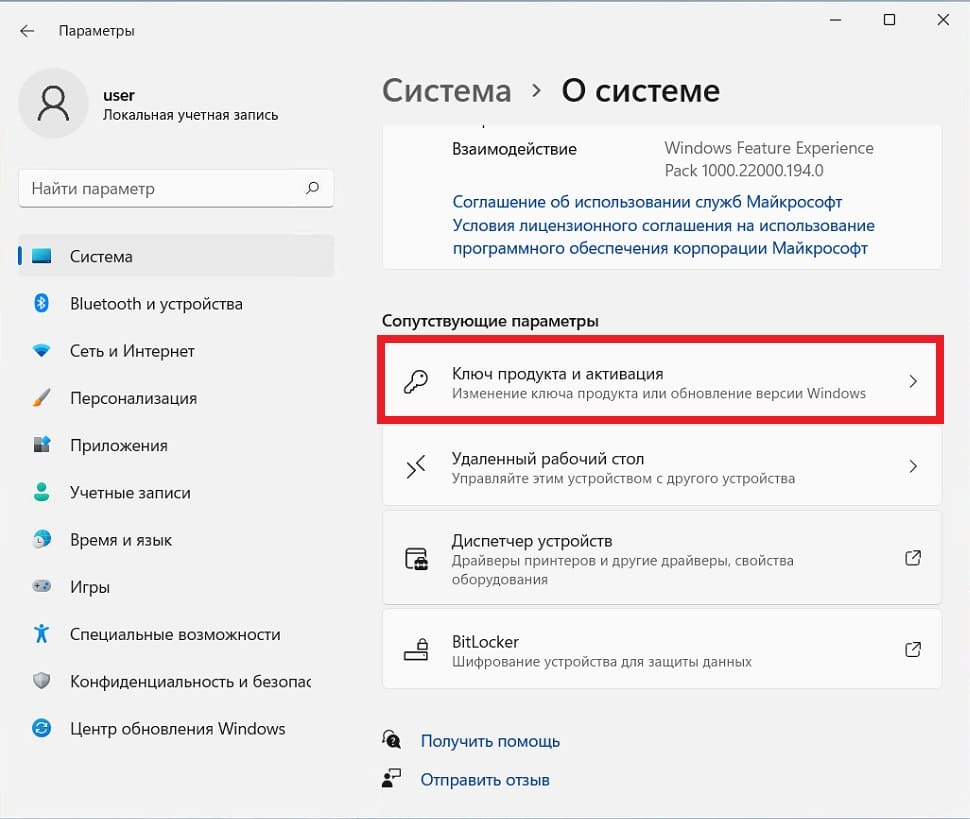970x819 pixels.
Task: Click the О системе page title
Action: tap(641, 91)
